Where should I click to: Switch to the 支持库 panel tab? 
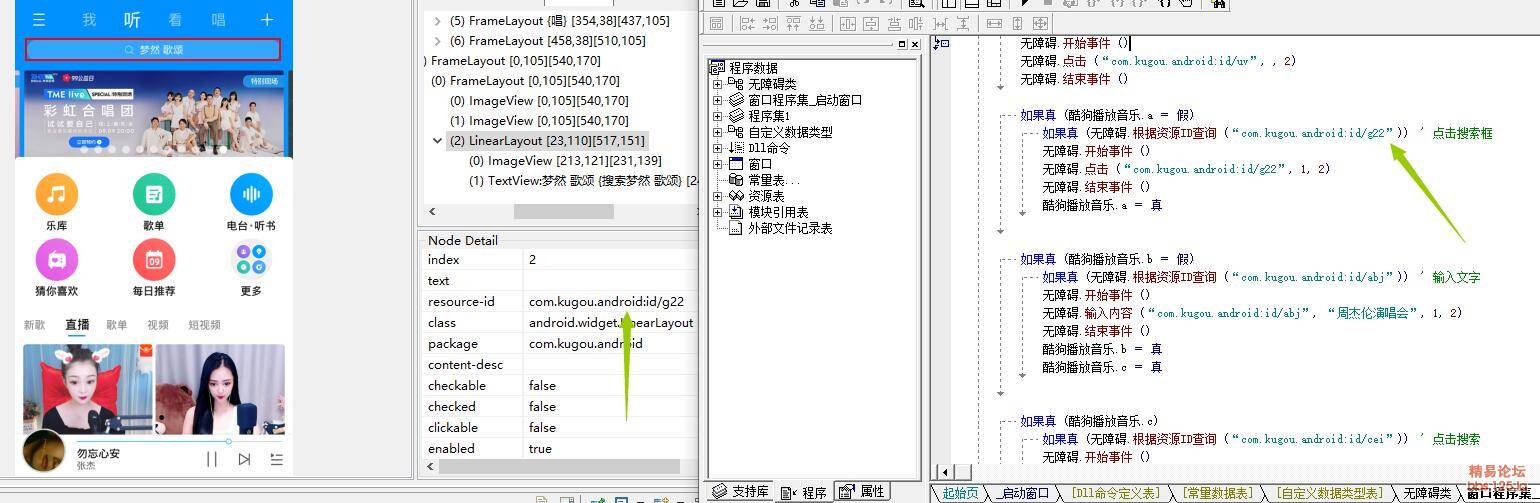click(x=740, y=492)
